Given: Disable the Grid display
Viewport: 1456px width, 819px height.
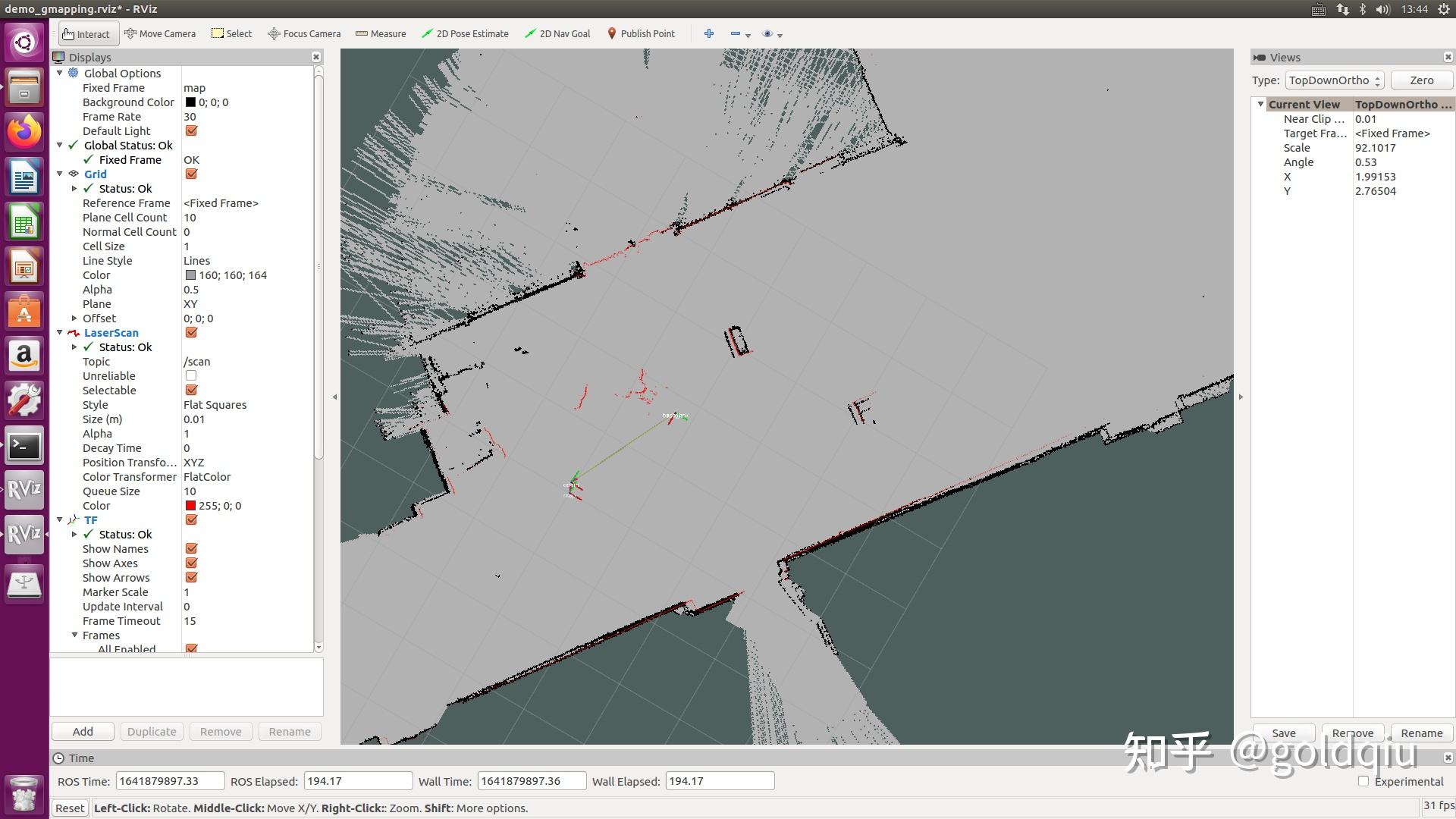Looking at the screenshot, I should tap(191, 174).
